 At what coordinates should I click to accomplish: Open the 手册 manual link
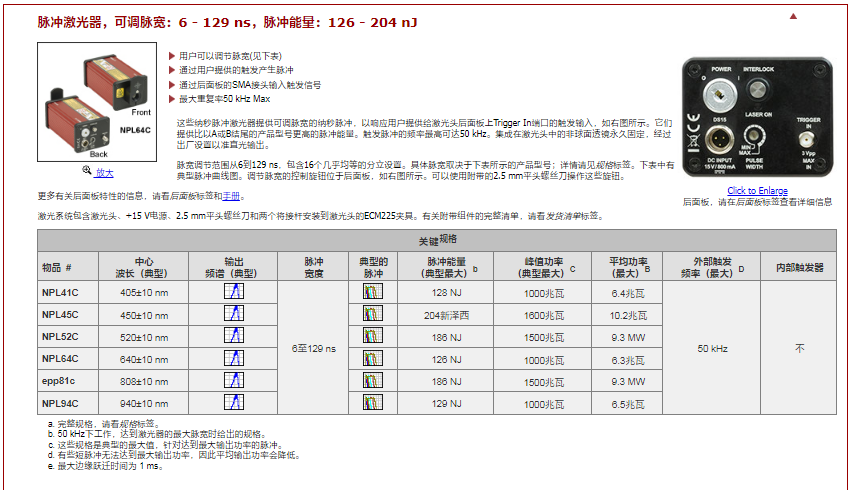(231, 196)
